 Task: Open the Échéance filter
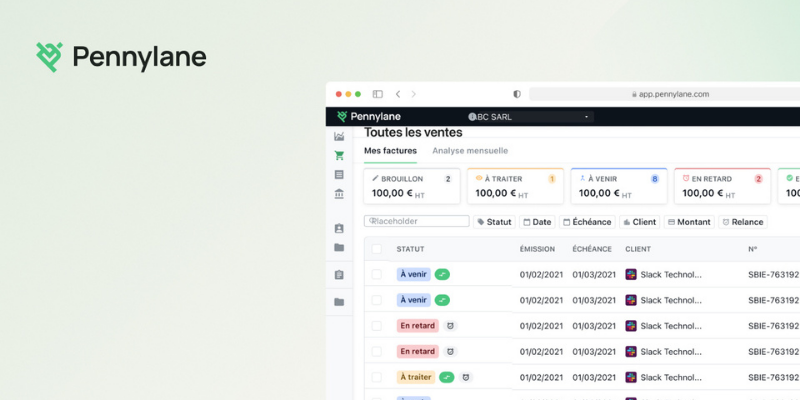pyautogui.click(x=587, y=222)
